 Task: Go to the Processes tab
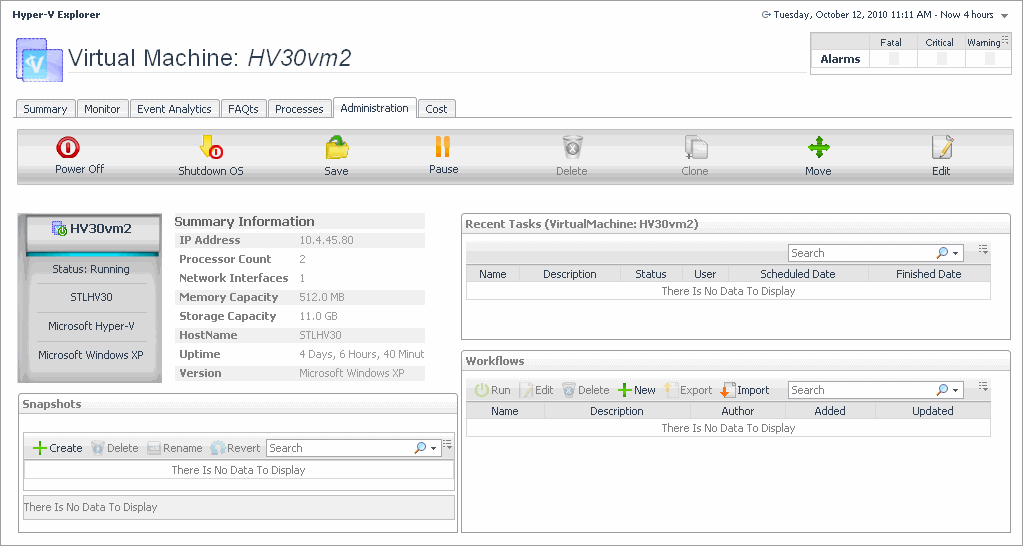point(299,109)
